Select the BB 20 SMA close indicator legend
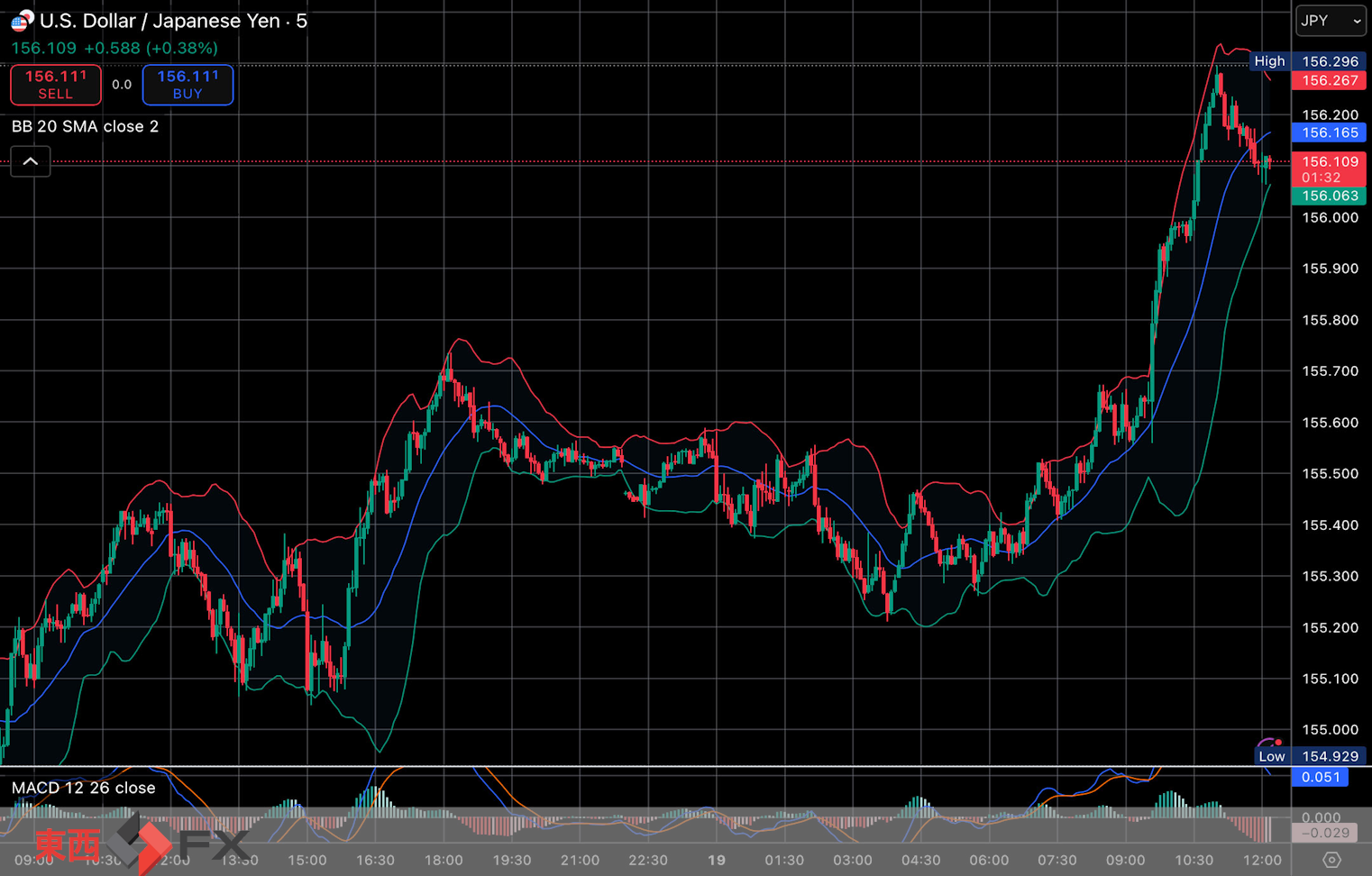This screenshot has height=876, width=1372. 85,126
